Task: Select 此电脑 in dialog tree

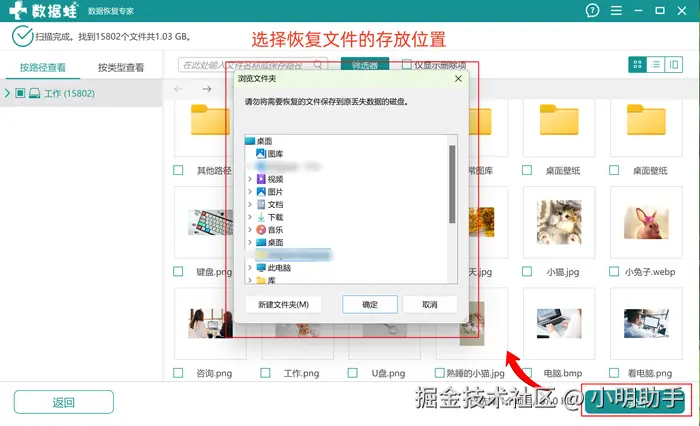Action: (273, 267)
